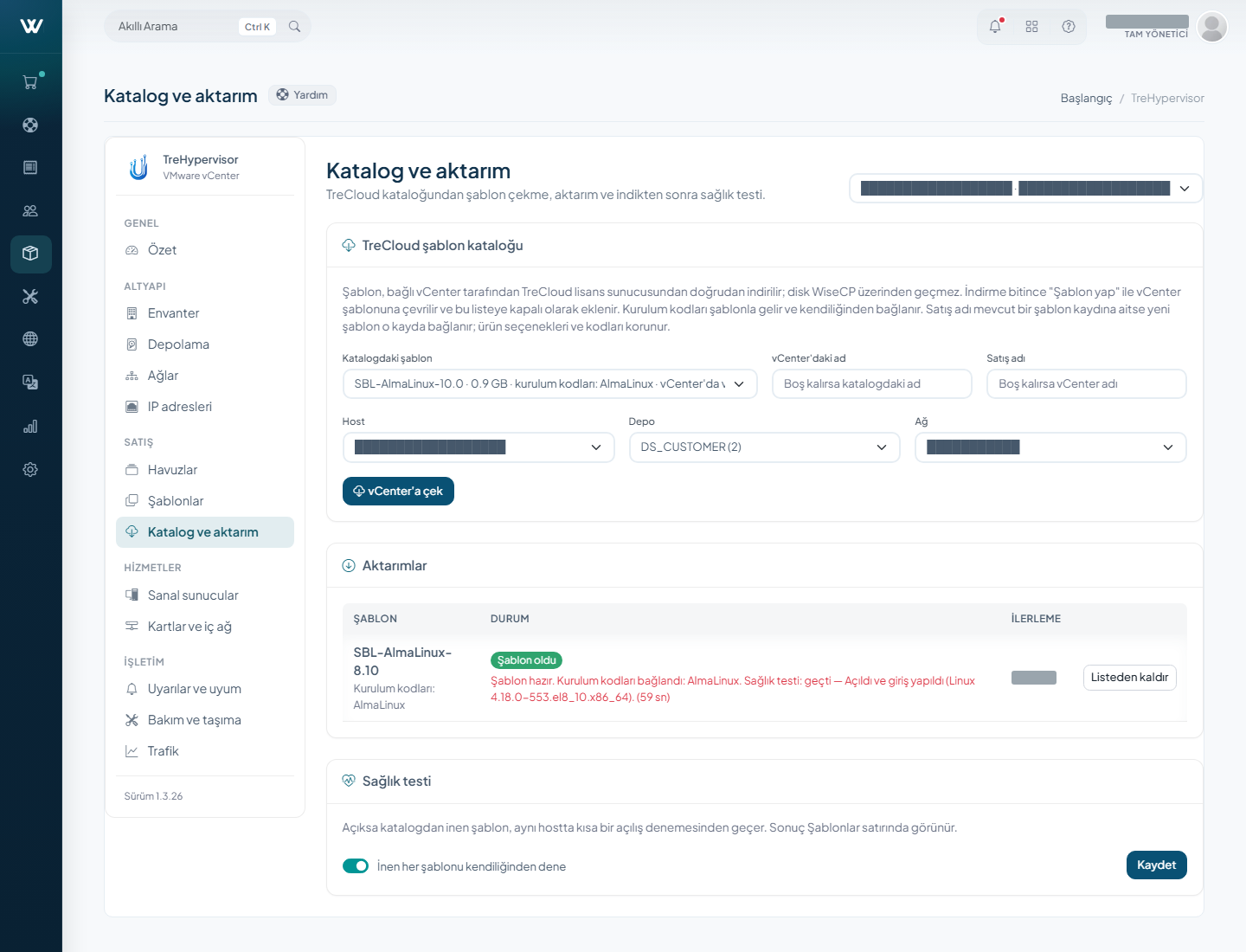Expand the Host selection dropdown

click(478, 447)
